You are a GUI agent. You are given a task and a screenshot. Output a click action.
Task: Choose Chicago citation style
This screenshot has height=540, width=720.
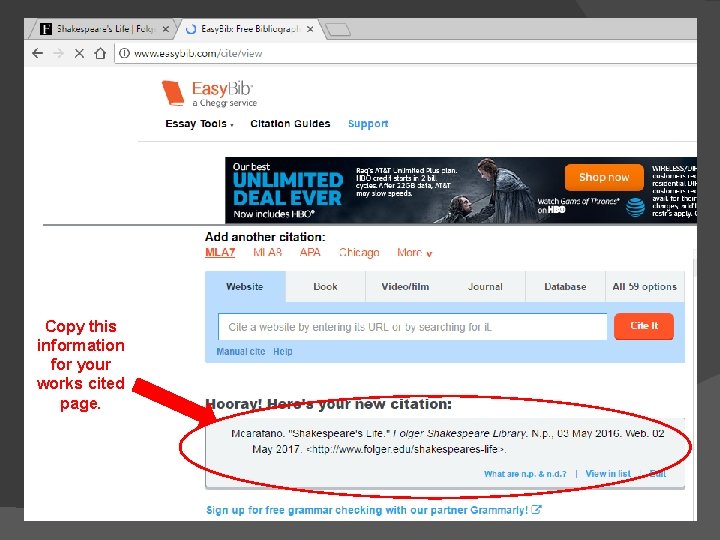[x=359, y=253]
